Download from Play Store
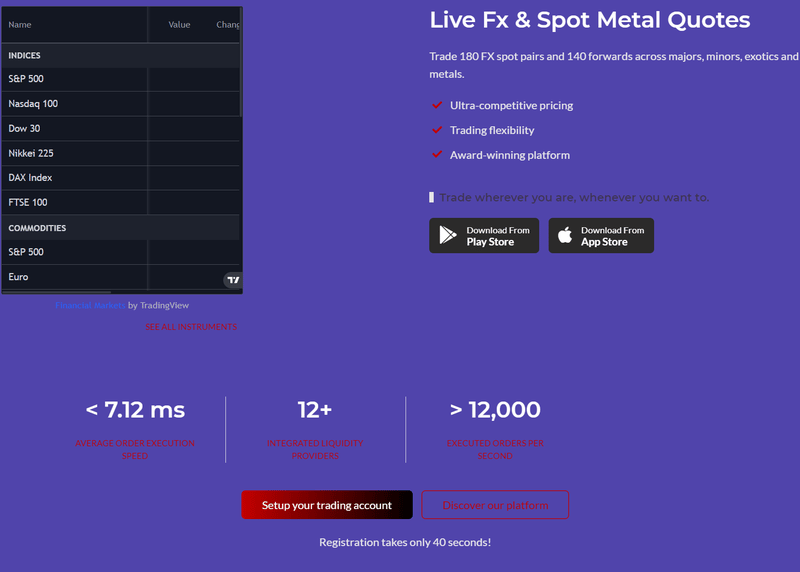 click(484, 236)
